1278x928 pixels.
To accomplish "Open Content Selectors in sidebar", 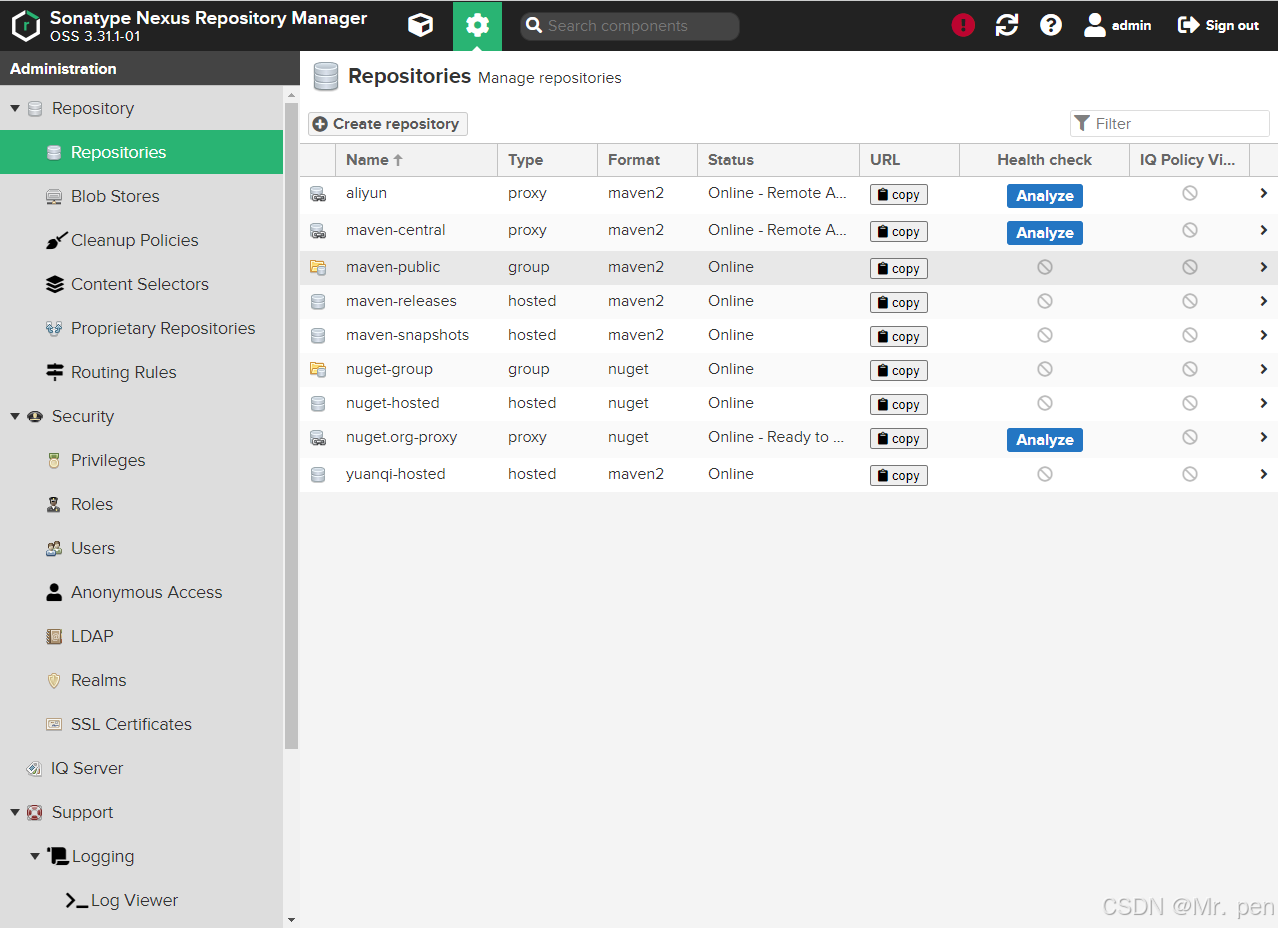I will pyautogui.click(x=141, y=284).
